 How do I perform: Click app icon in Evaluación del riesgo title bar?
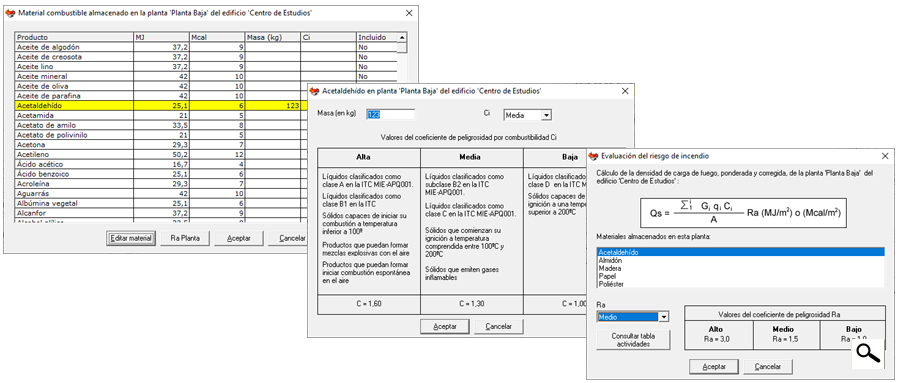point(593,156)
